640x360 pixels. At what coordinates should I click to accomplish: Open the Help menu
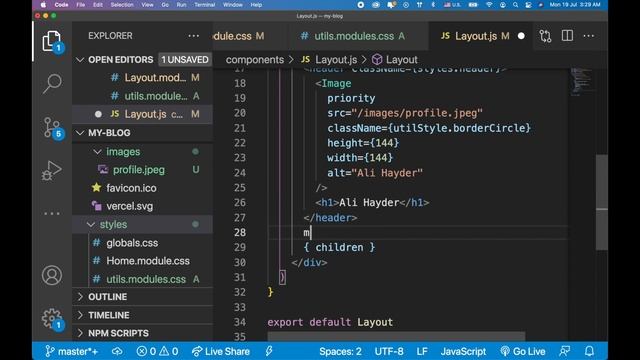256,5
